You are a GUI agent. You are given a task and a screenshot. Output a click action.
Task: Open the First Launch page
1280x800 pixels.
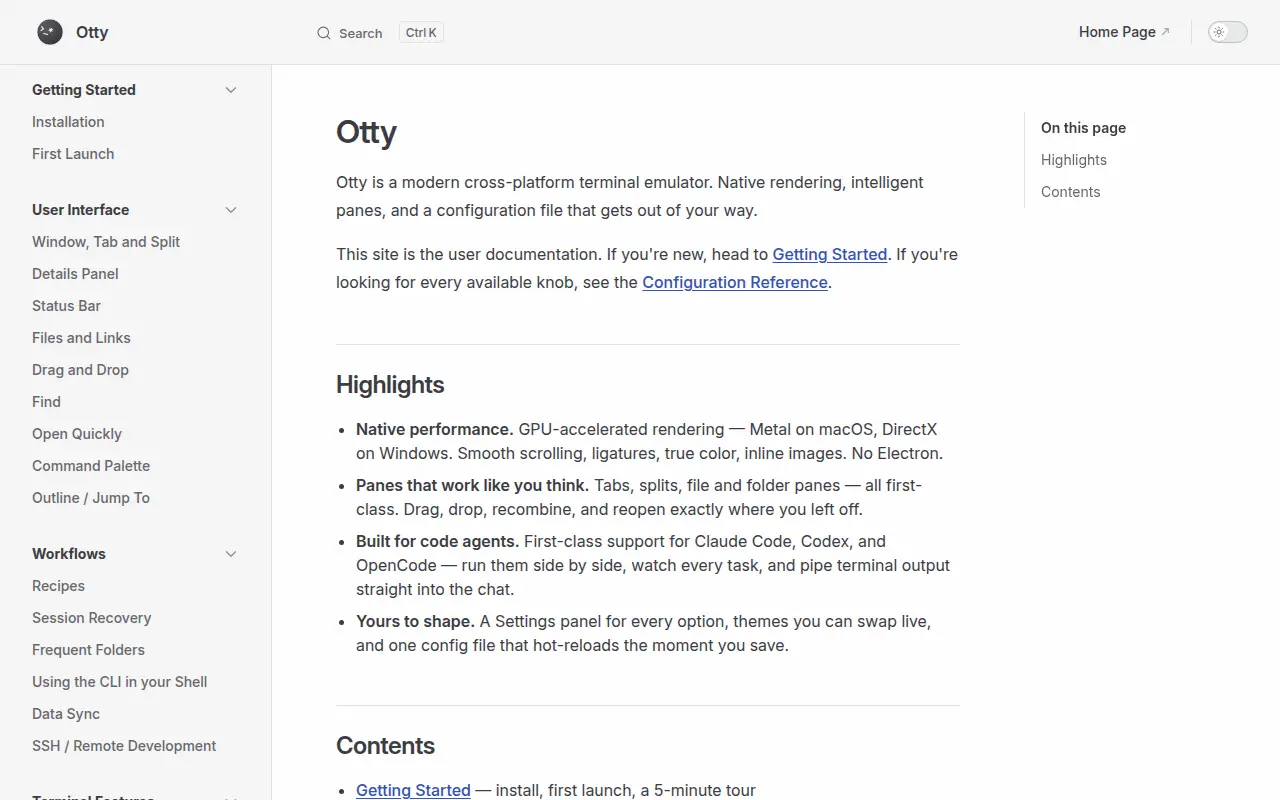pyautogui.click(x=73, y=154)
